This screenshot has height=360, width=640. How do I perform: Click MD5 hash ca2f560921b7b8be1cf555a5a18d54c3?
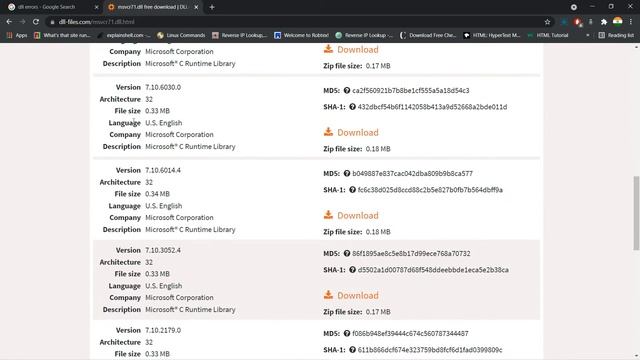pos(411,90)
